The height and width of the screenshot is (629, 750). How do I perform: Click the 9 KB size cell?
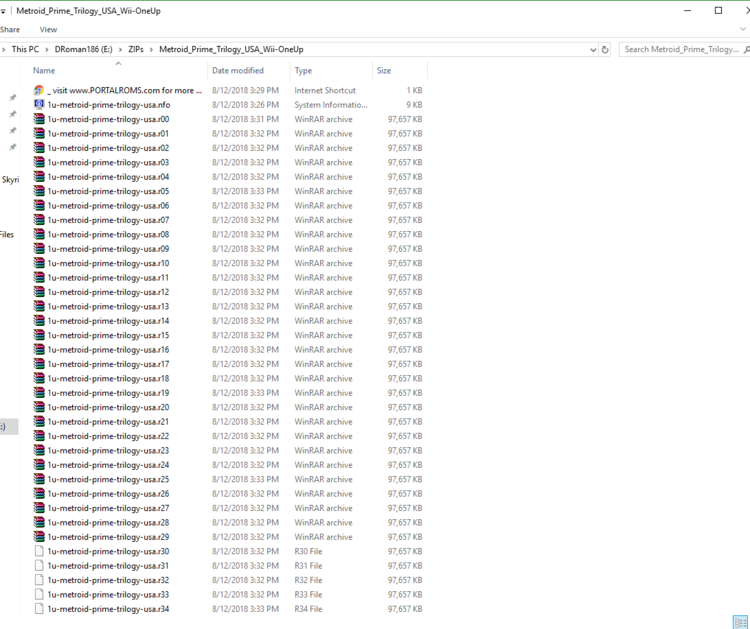[414, 105]
